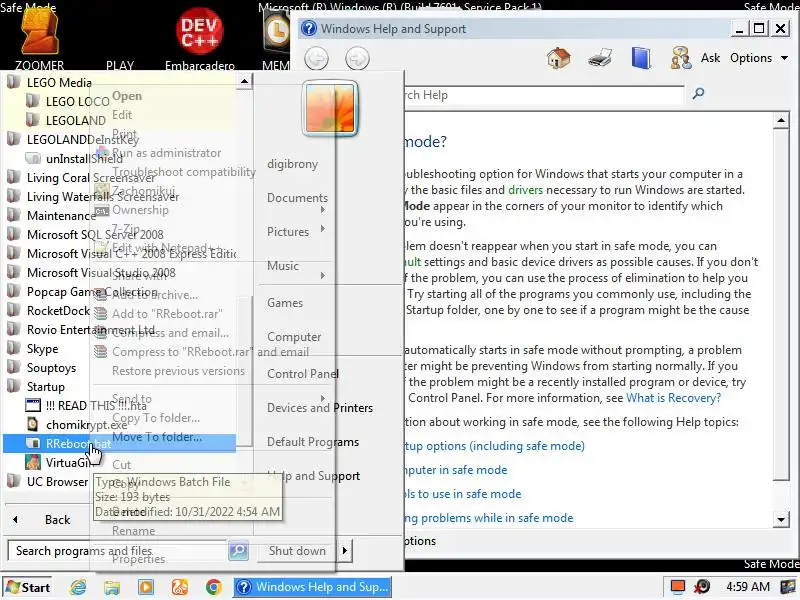Open the Help home icon
800x600 pixels.
[x=558, y=58]
